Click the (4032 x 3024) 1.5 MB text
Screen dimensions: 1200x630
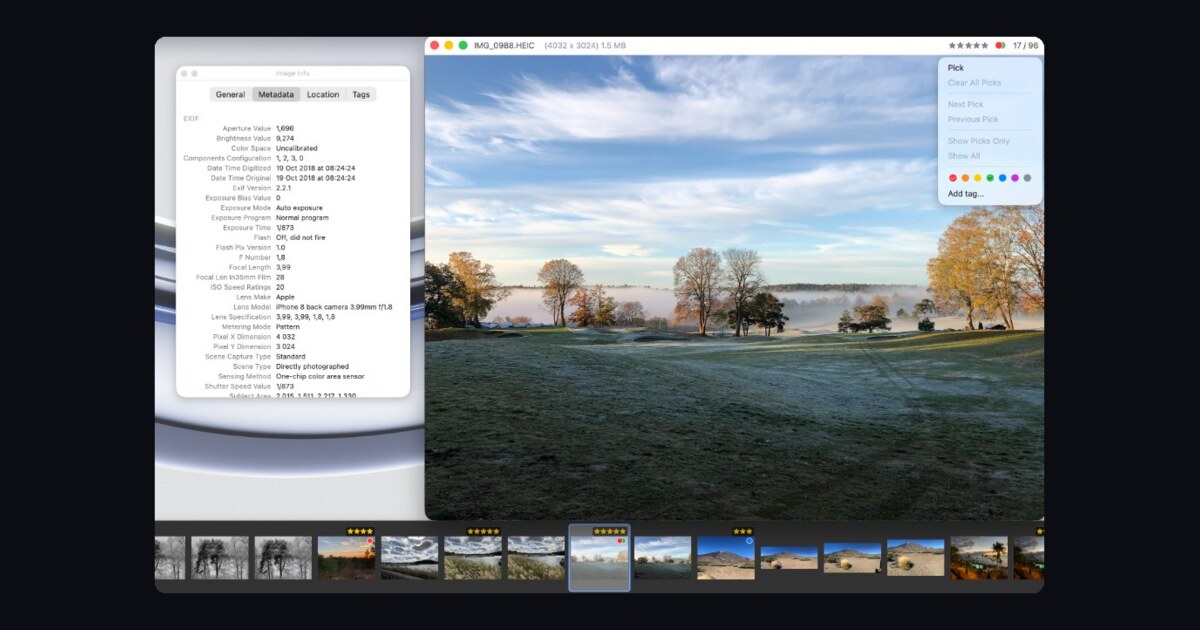tap(585, 46)
